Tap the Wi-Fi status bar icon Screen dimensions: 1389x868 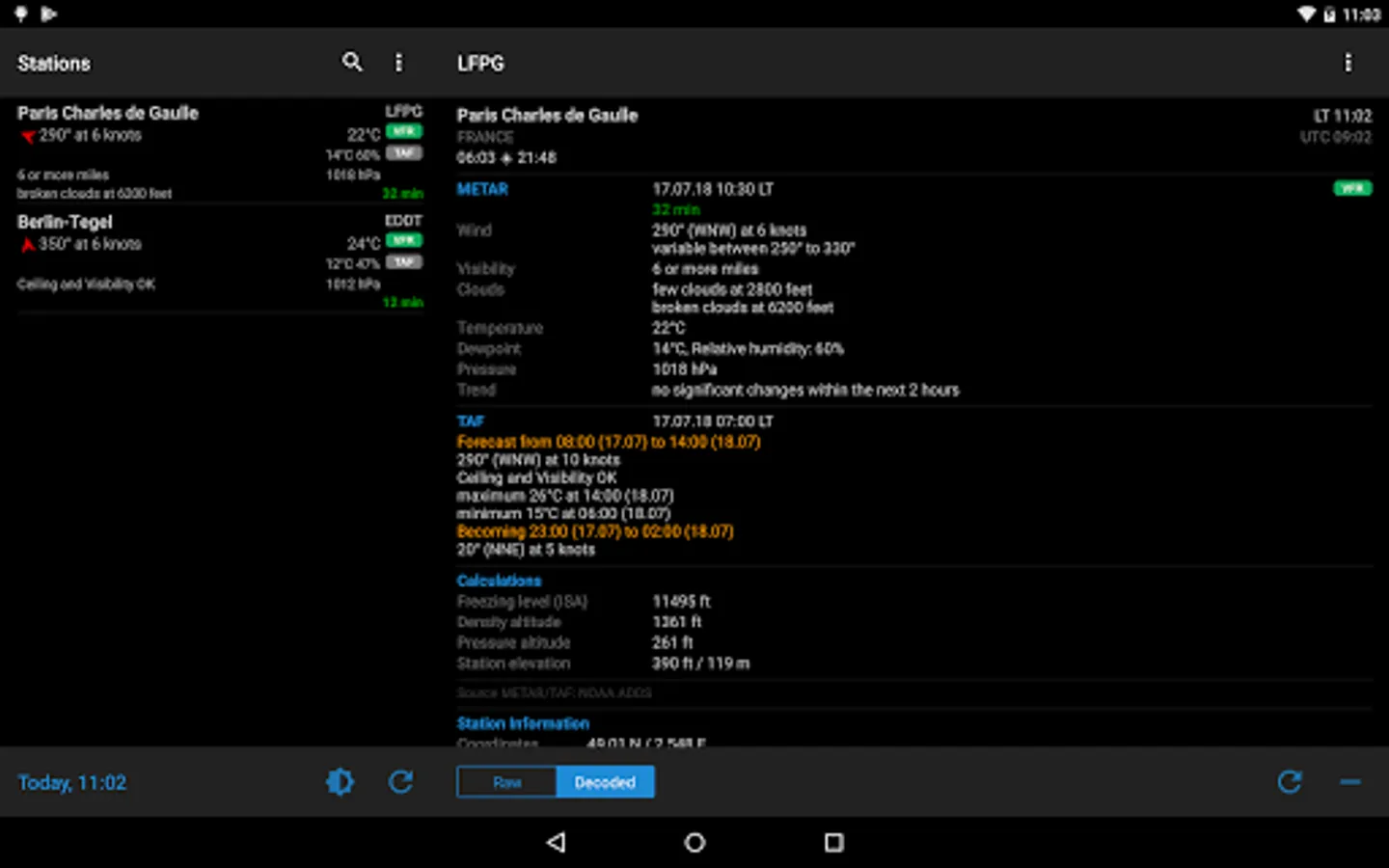tap(1306, 14)
